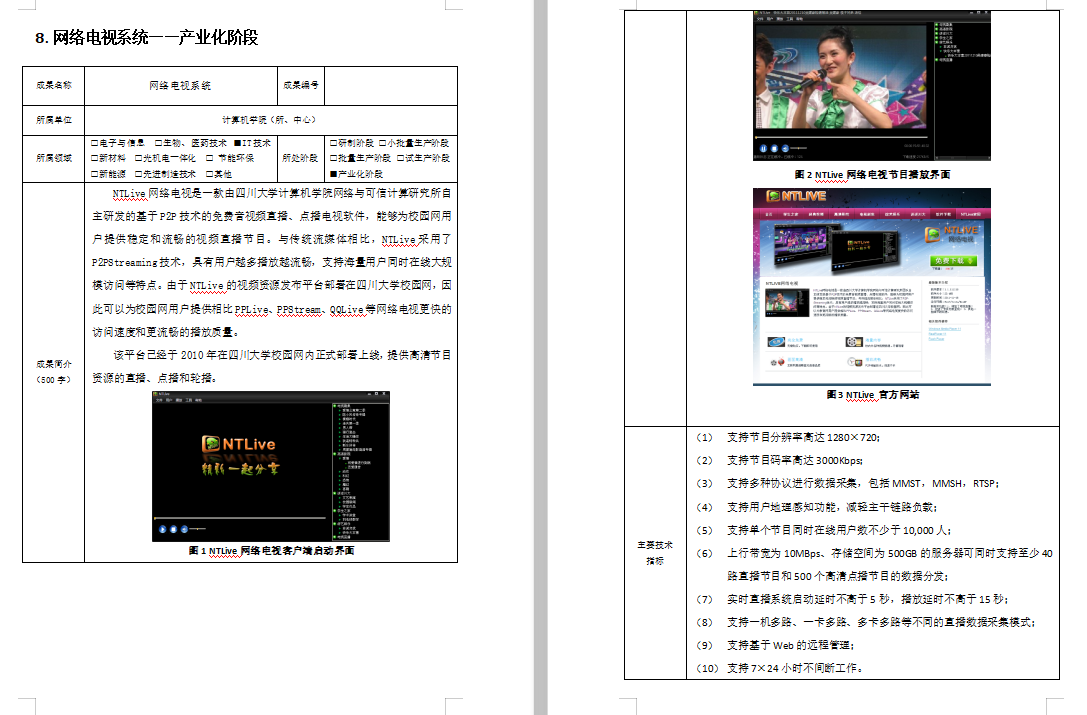1087x715 pixels.
Task: Check the 新能源 checkbox
Action: coord(94,173)
